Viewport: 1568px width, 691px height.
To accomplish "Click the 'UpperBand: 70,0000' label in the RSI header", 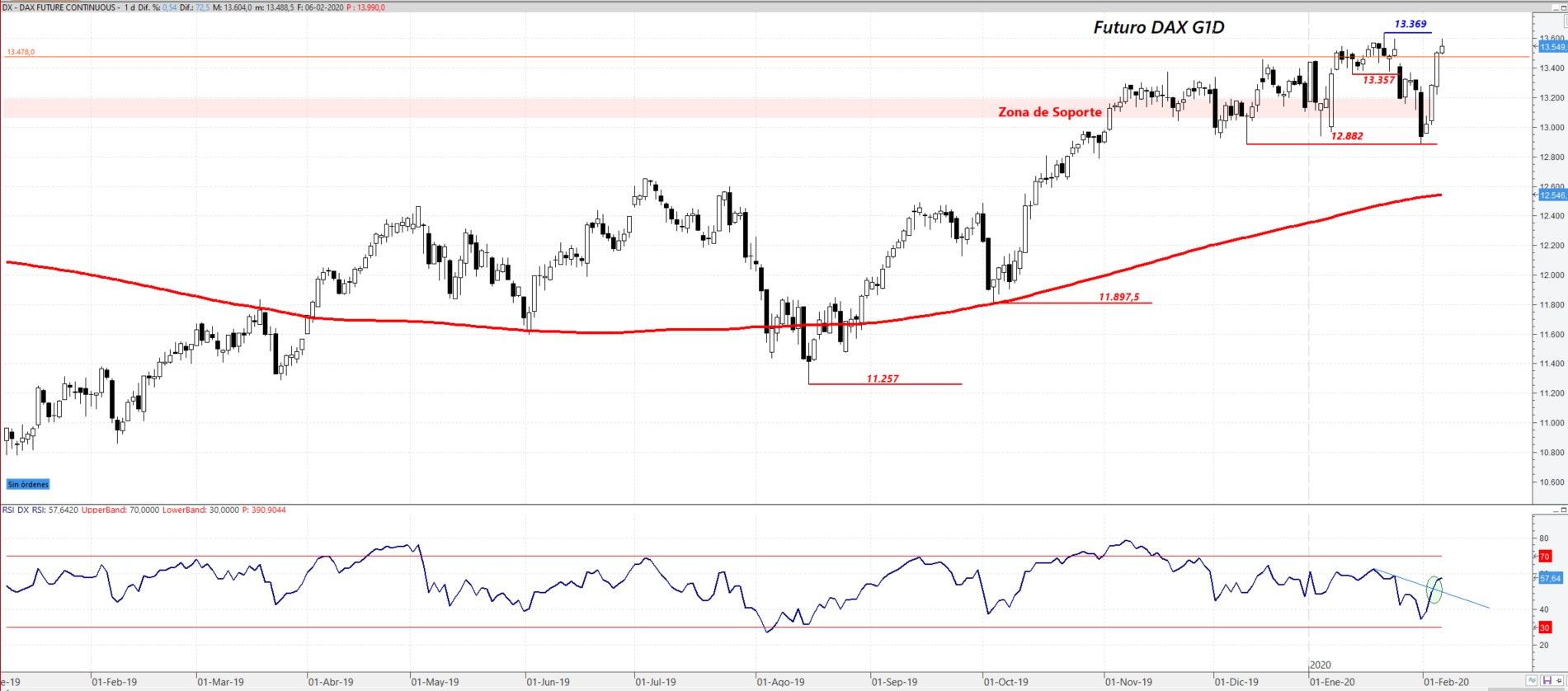I will (x=120, y=510).
